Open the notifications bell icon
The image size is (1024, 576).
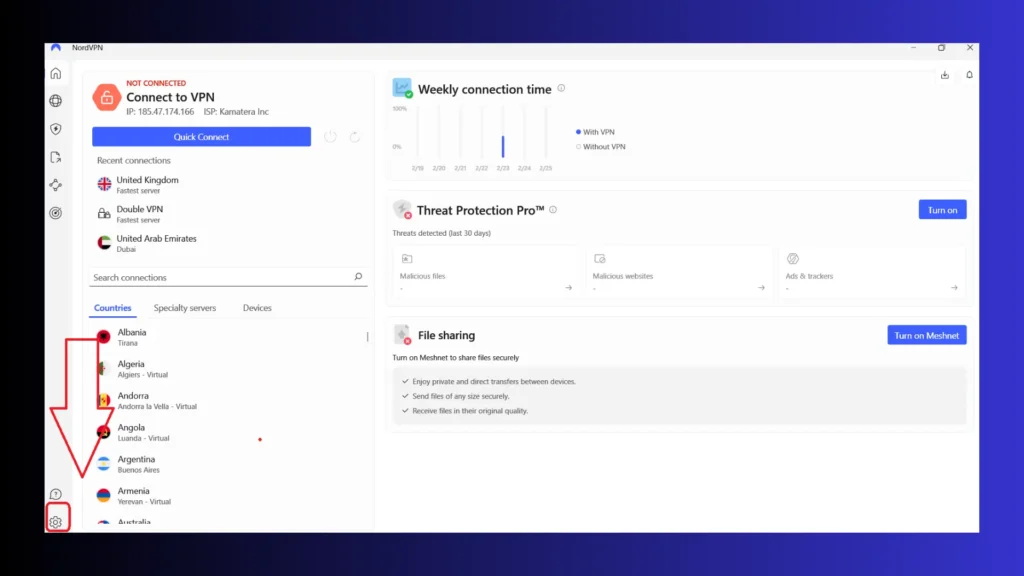pyautogui.click(x=969, y=75)
